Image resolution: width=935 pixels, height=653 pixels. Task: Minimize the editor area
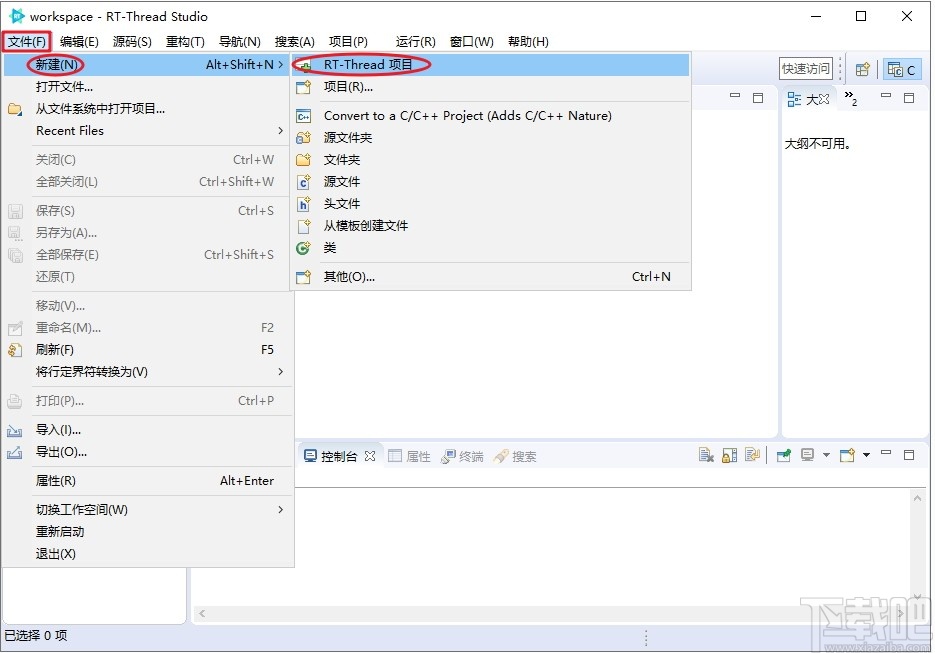(x=735, y=96)
